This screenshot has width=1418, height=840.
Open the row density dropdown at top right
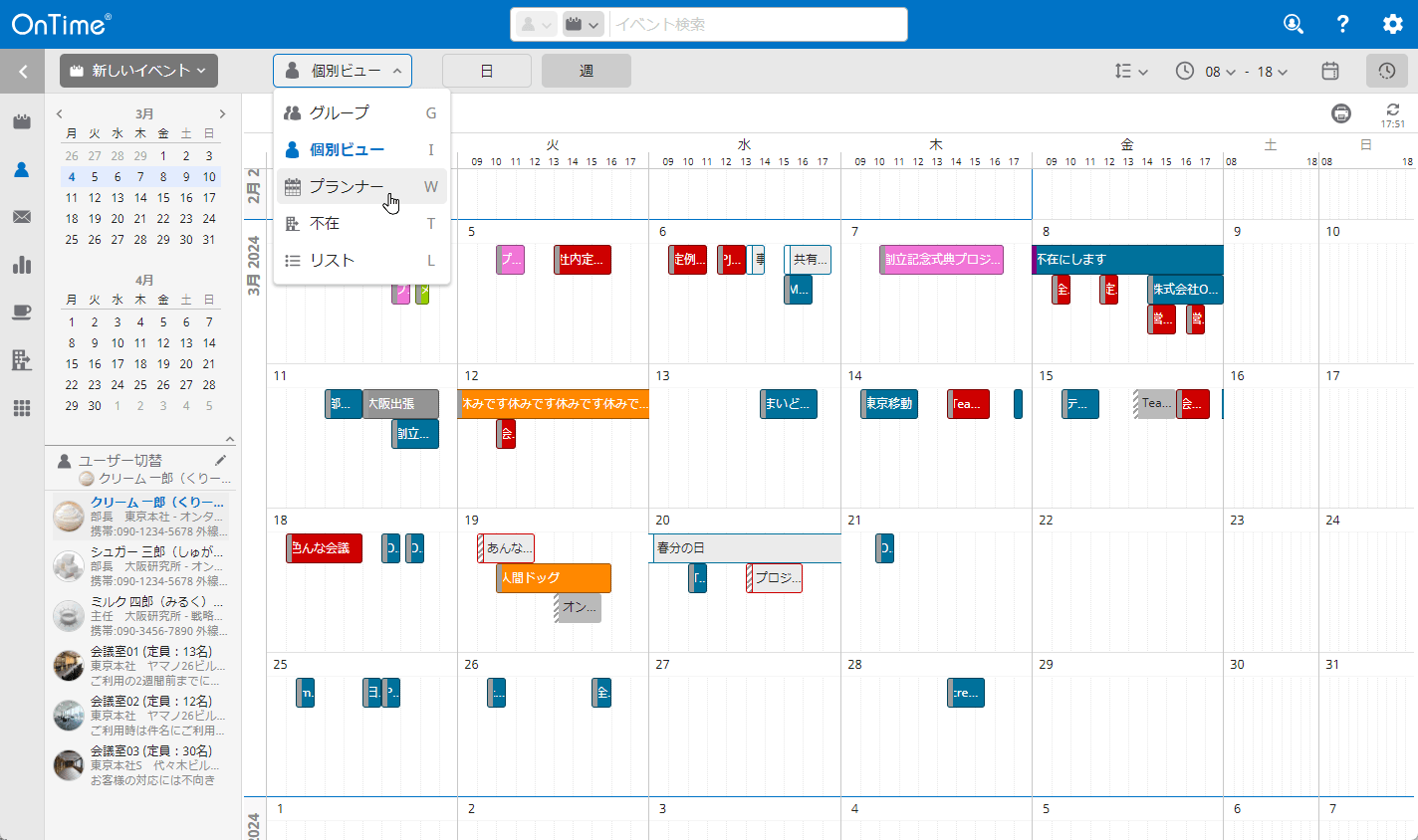1131,71
